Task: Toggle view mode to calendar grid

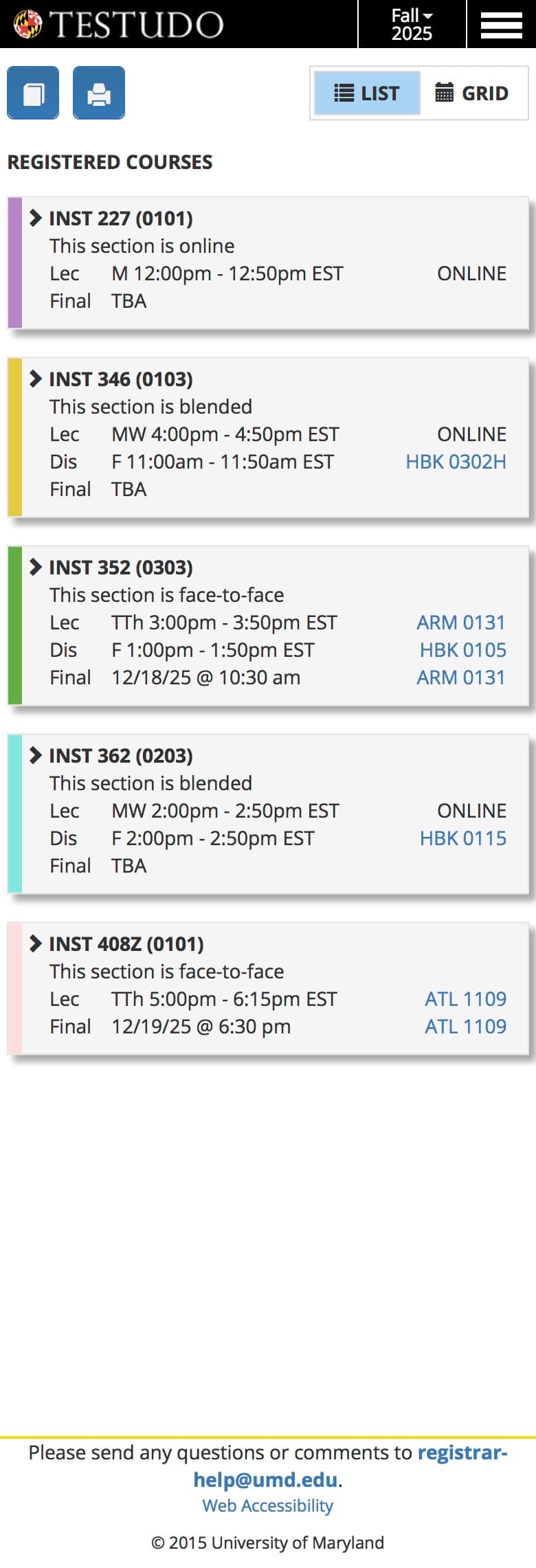Action: point(474,92)
